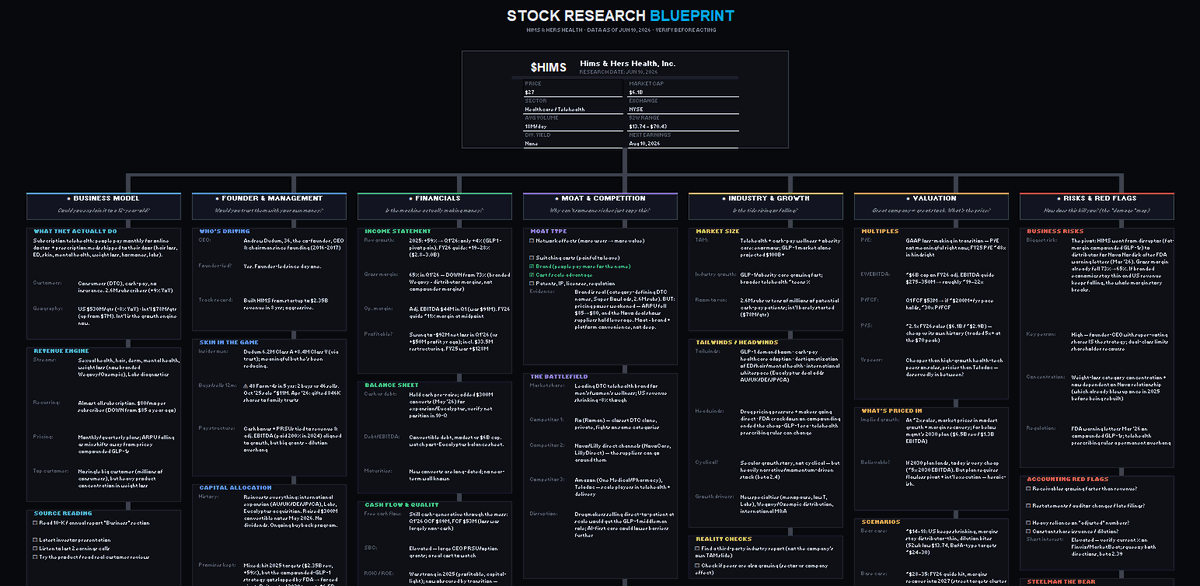Select the Valuation section header
The image size is (1200, 586).
coord(931,205)
